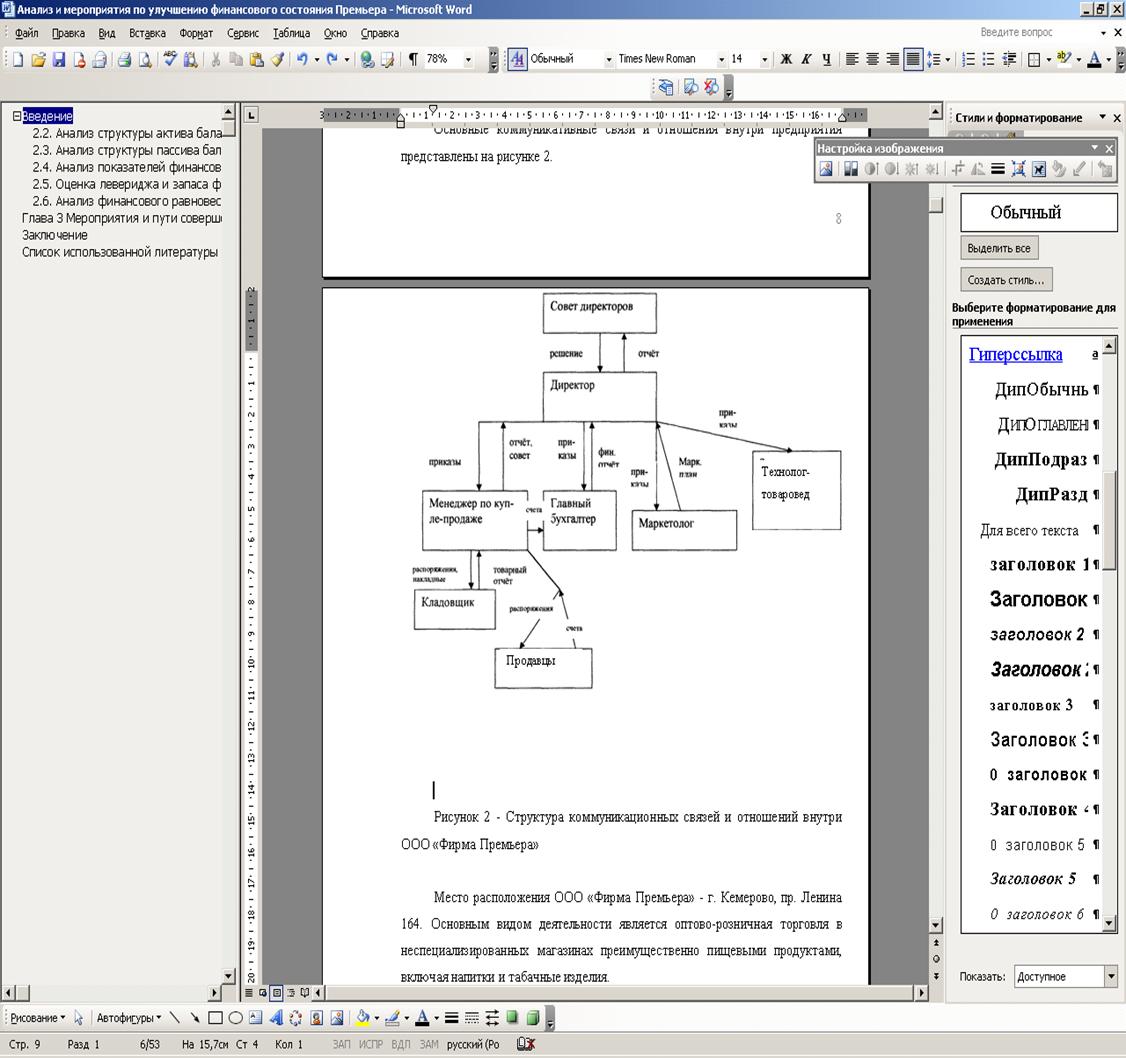Open the Вставка menu

tap(147, 33)
